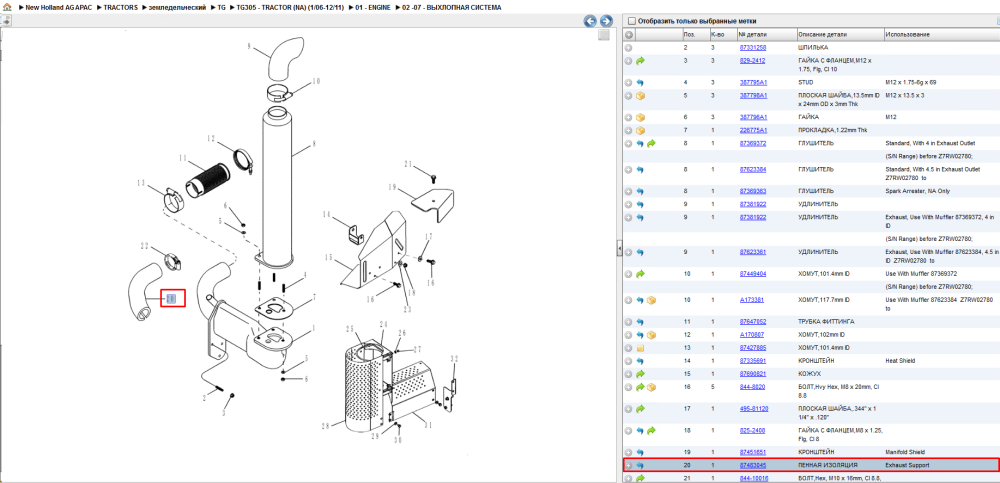Click the blue arrow for part 87369363
Viewport: 1000px width, 483px height.
[640, 191]
